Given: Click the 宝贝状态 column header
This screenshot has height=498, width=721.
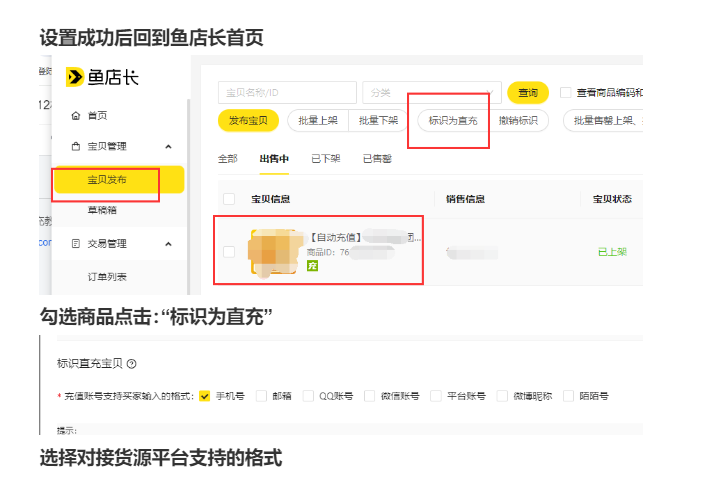Looking at the screenshot, I should point(612,199).
